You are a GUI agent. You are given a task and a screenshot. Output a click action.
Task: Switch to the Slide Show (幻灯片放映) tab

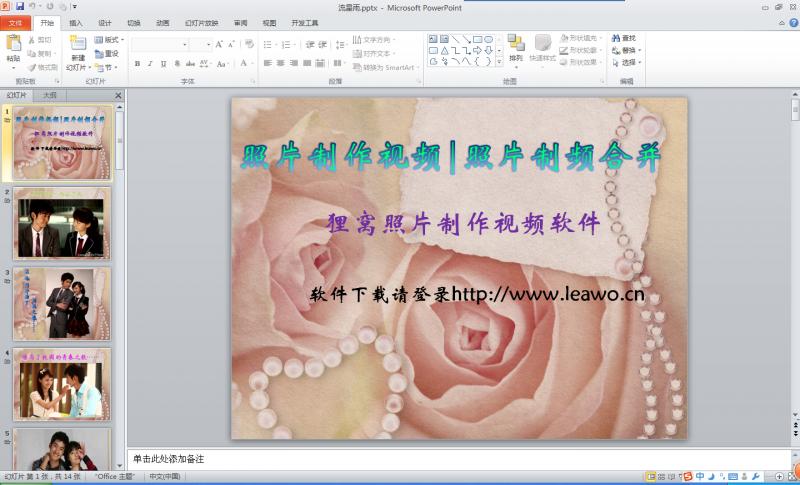[x=202, y=23]
